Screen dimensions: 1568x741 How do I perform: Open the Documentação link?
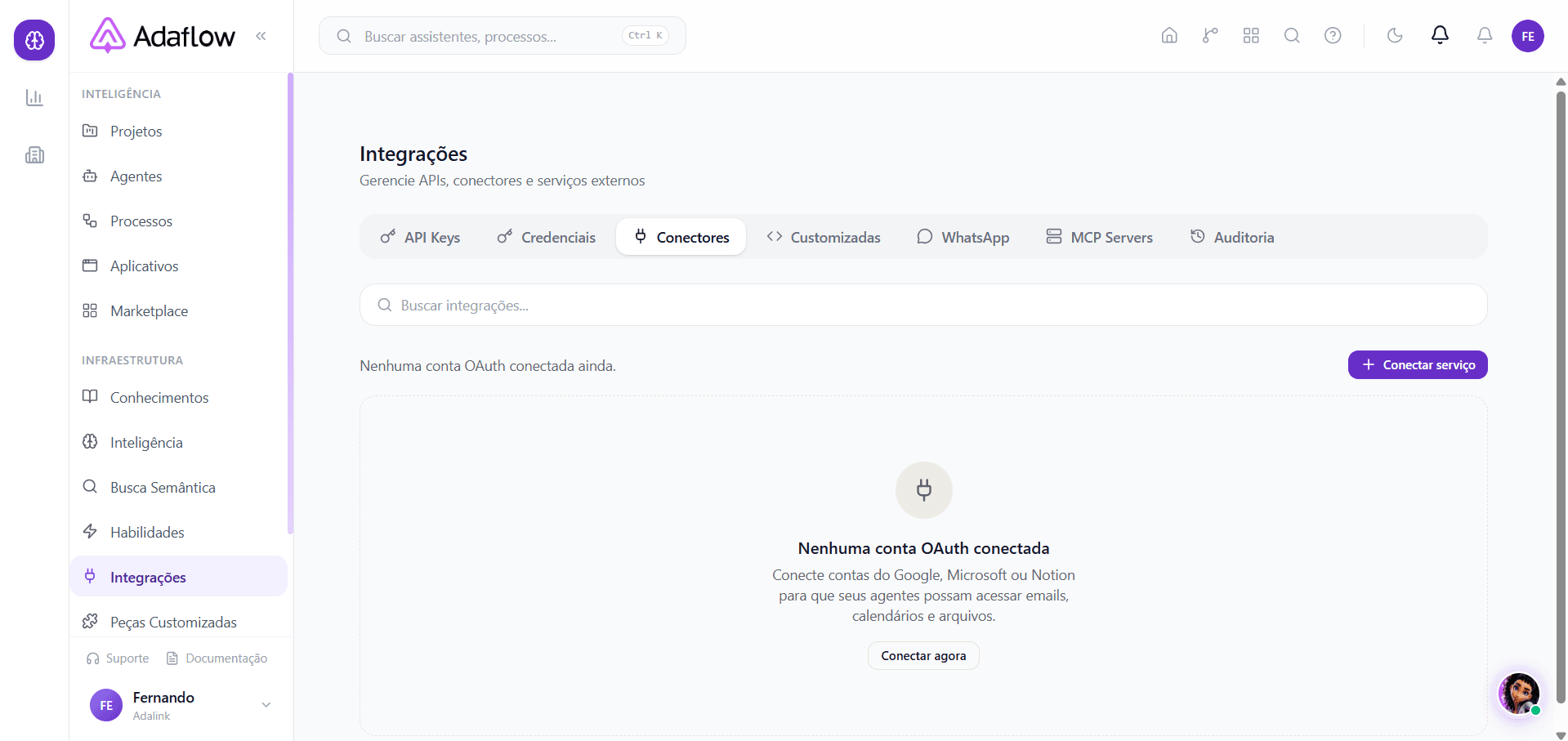click(217, 658)
